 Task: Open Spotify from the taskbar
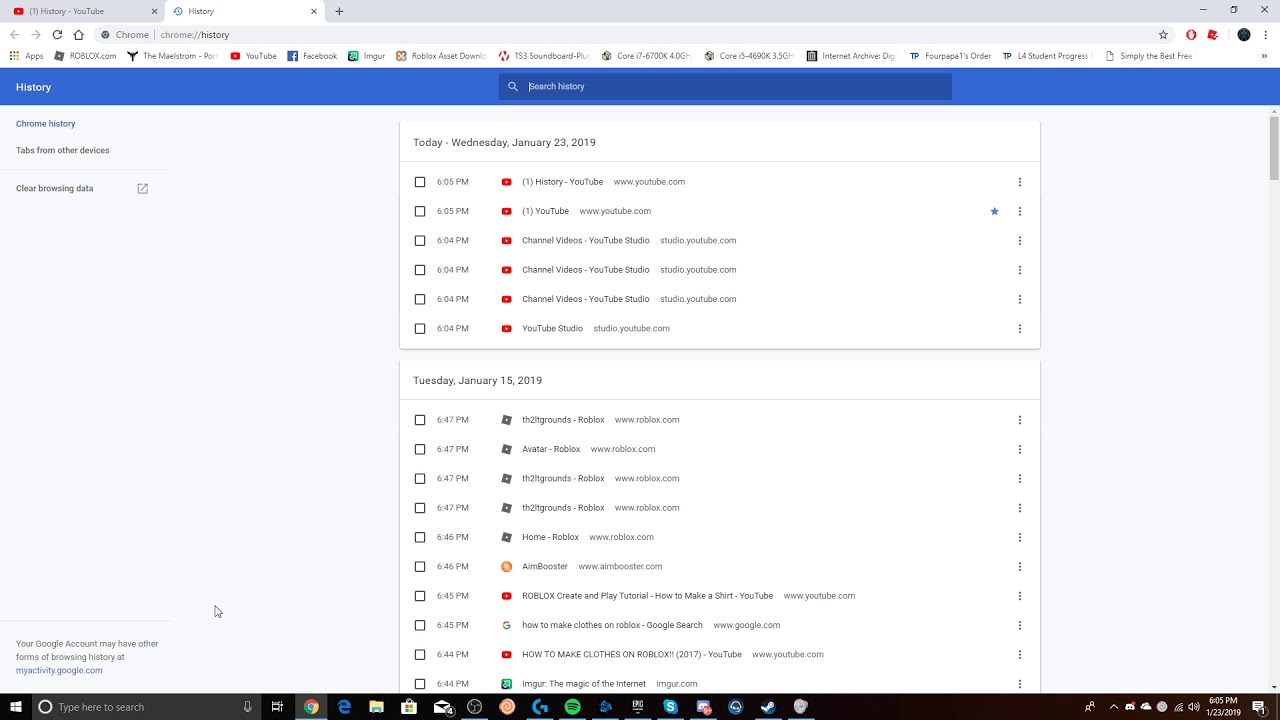[x=572, y=707]
